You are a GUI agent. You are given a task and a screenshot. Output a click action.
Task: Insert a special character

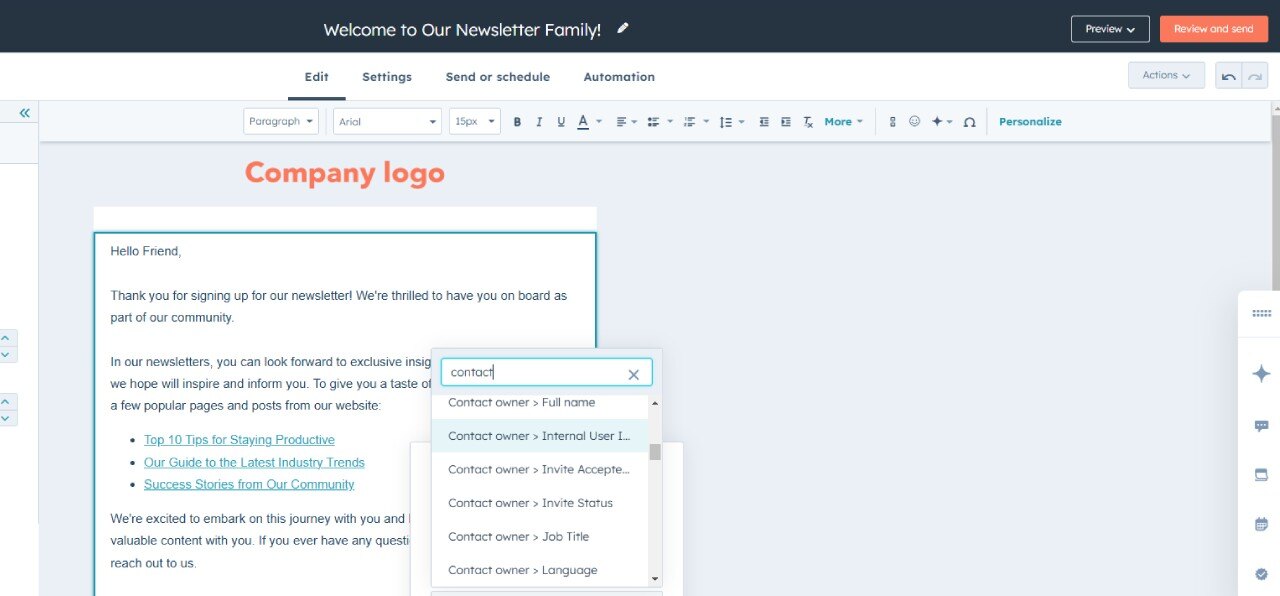click(x=969, y=121)
